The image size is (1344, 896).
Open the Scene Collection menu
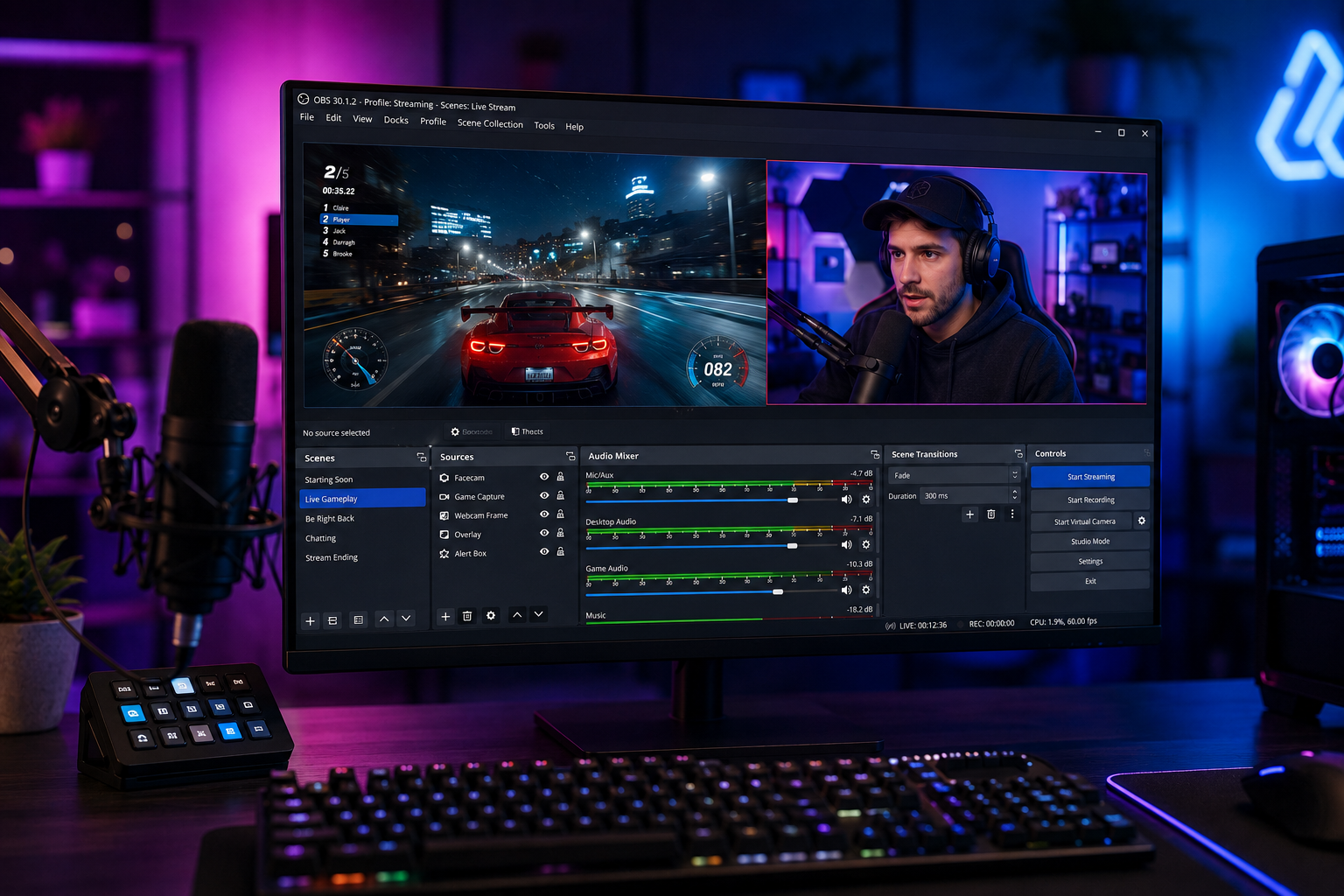(x=490, y=123)
